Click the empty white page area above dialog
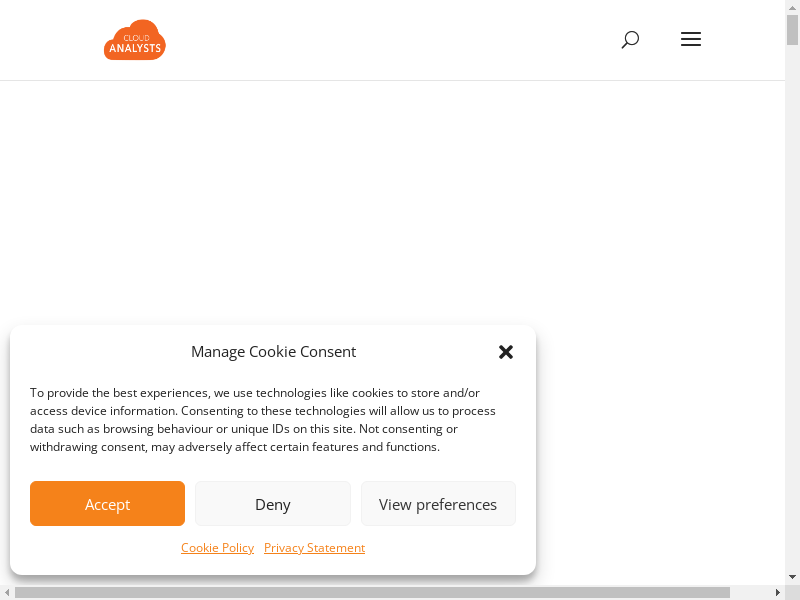 400,200
